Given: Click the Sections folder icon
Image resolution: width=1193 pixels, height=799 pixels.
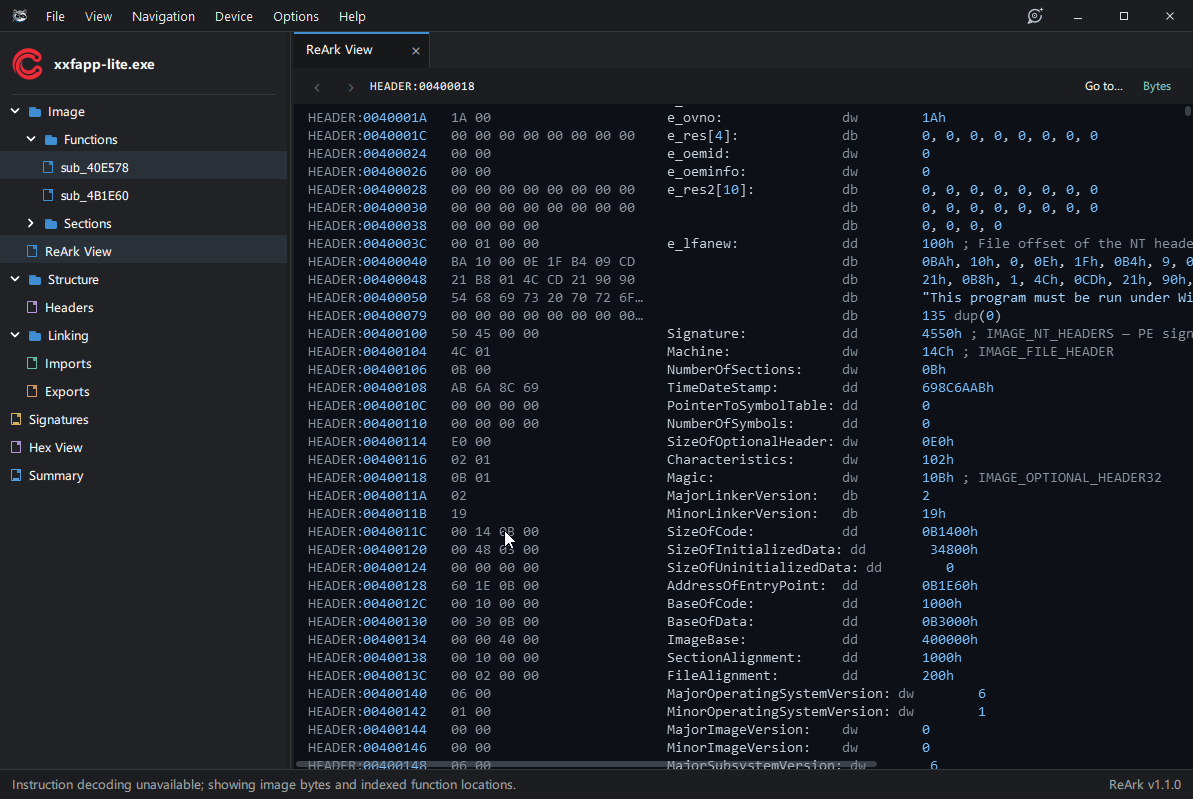Looking at the screenshot, I should 51,224.
